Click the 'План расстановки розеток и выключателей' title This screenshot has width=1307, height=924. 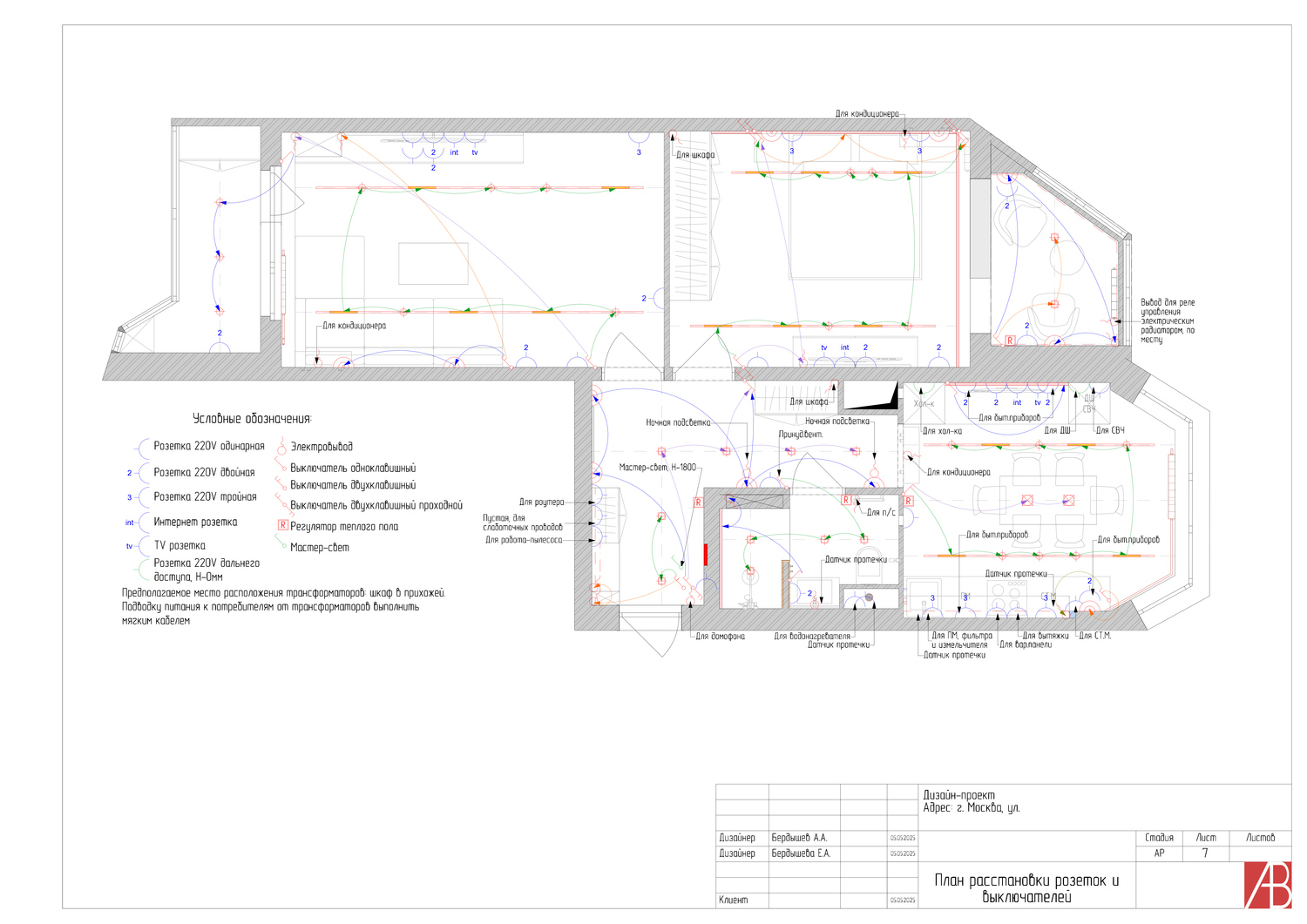click(x=1026, y=888)
